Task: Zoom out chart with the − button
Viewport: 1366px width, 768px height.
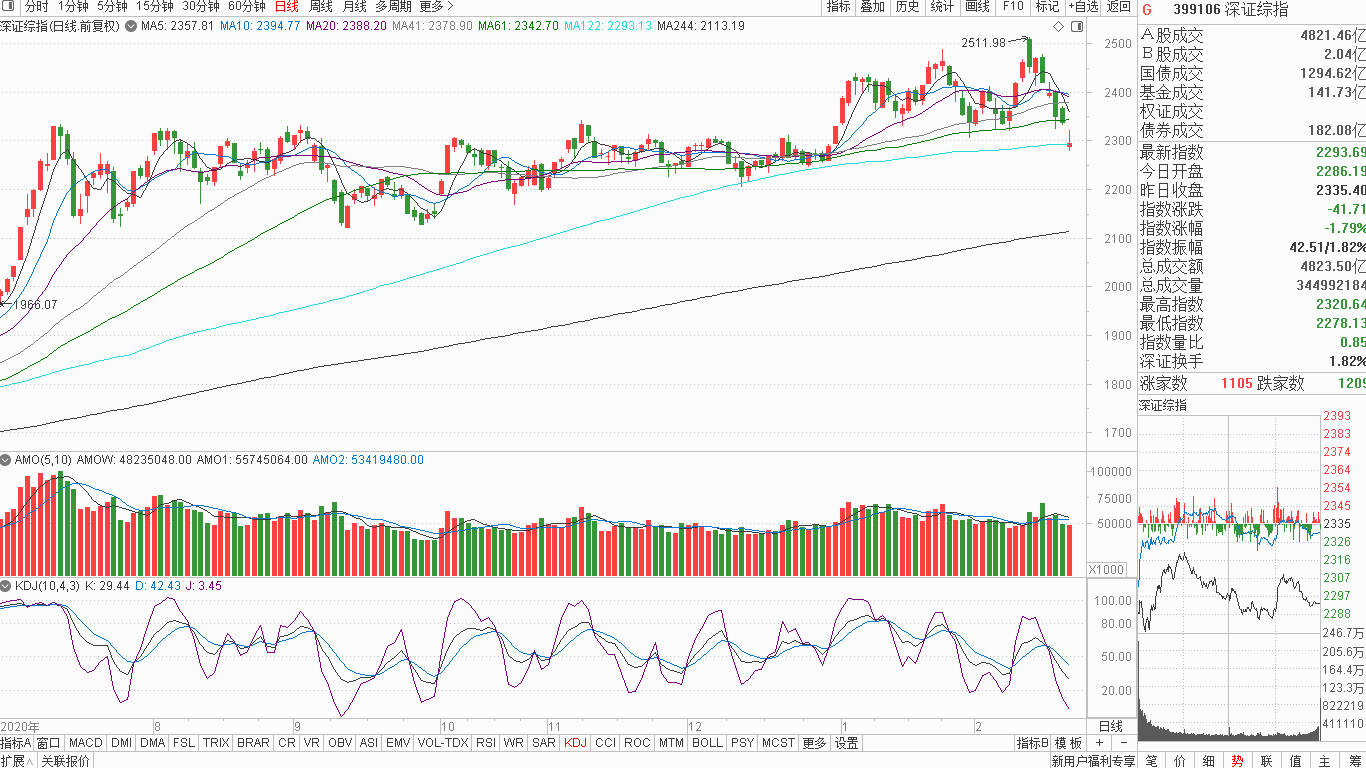Action: pos(1124,743)
